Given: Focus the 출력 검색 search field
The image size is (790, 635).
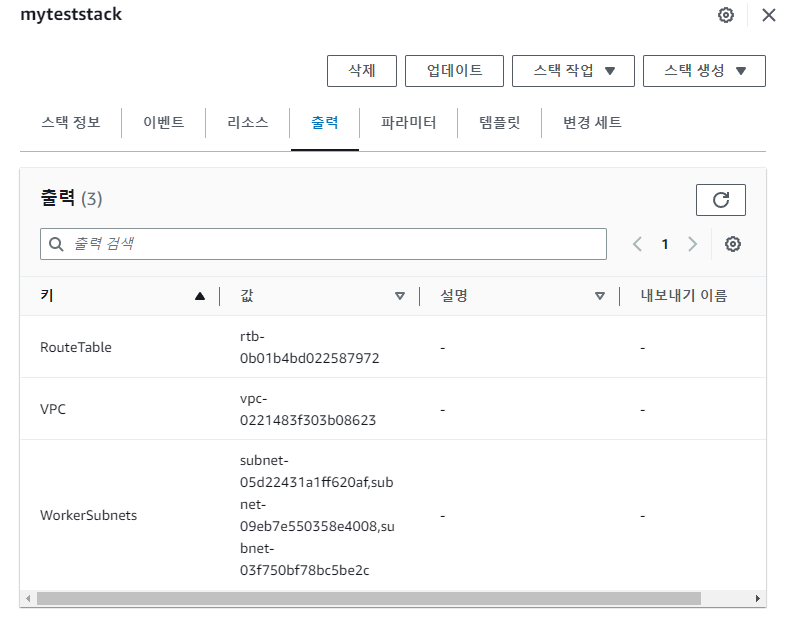Looking at the screenshot, I should (x=323, y=244).
